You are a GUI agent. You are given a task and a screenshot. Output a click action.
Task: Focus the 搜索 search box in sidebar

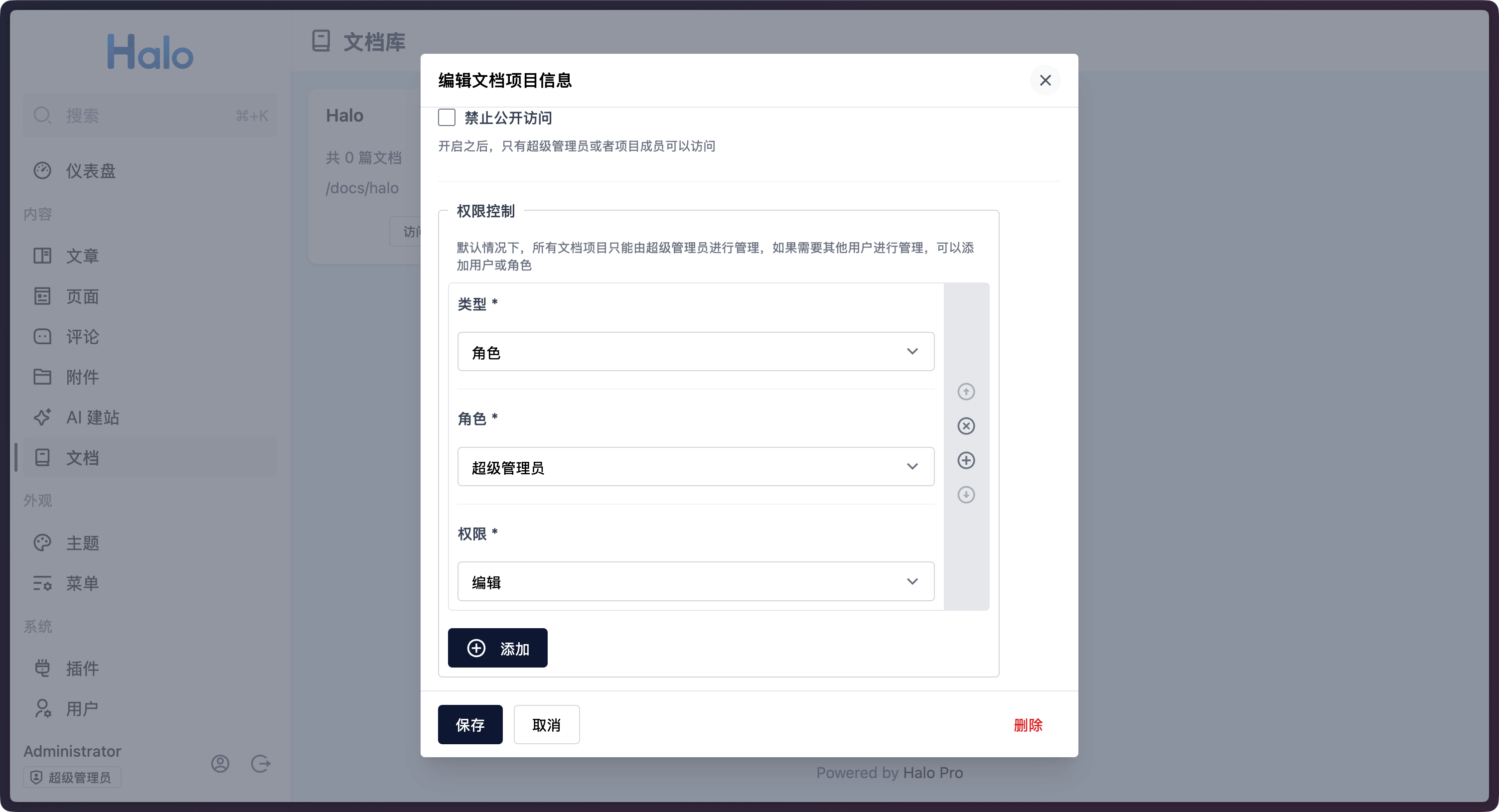150,115
